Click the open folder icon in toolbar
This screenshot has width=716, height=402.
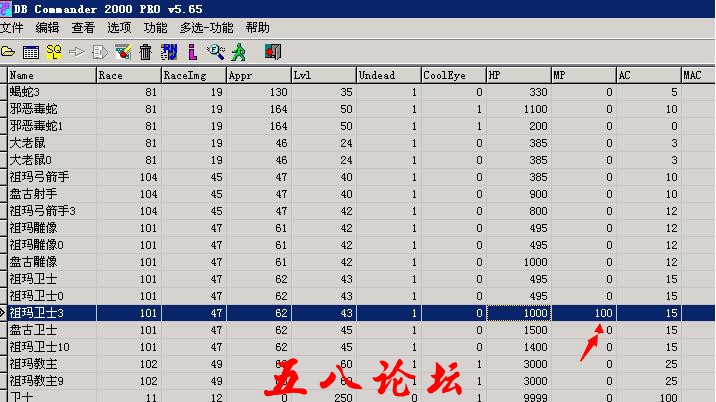click(x=8, y=50)
